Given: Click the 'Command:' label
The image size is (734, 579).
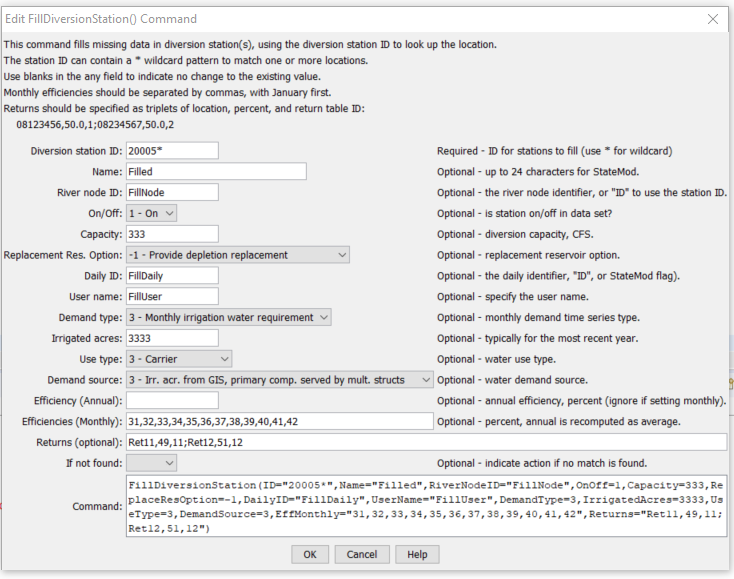Looking at the screenshot, I should point(97,506).
